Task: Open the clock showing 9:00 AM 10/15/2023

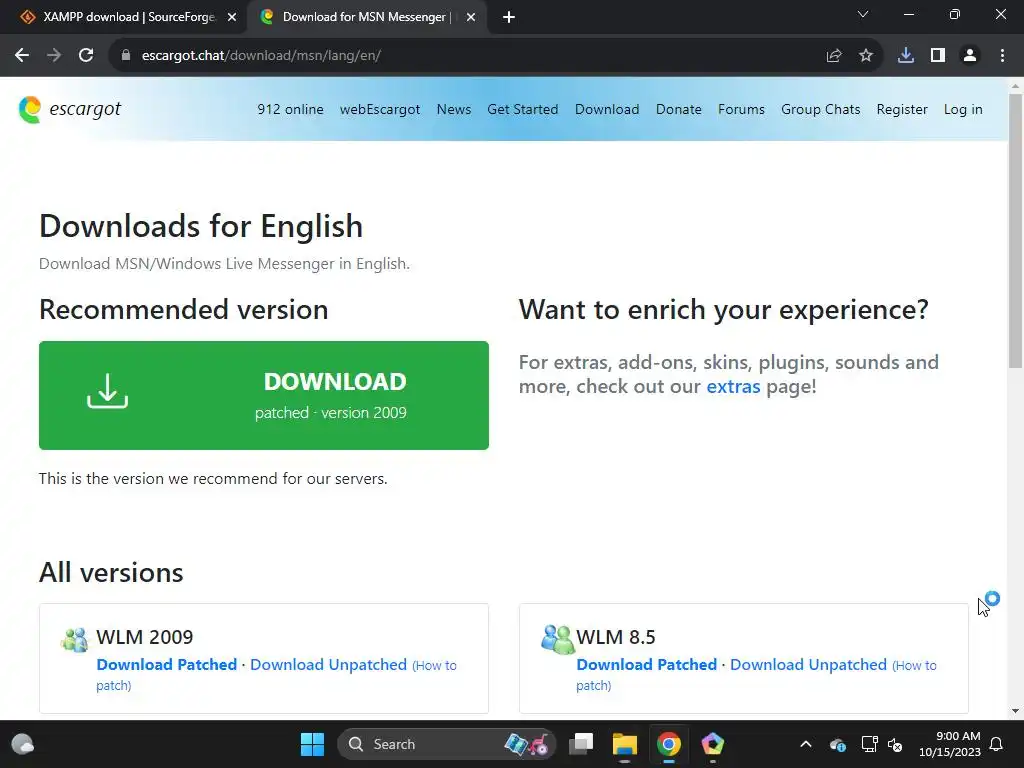Action: [x=950, y=744]
